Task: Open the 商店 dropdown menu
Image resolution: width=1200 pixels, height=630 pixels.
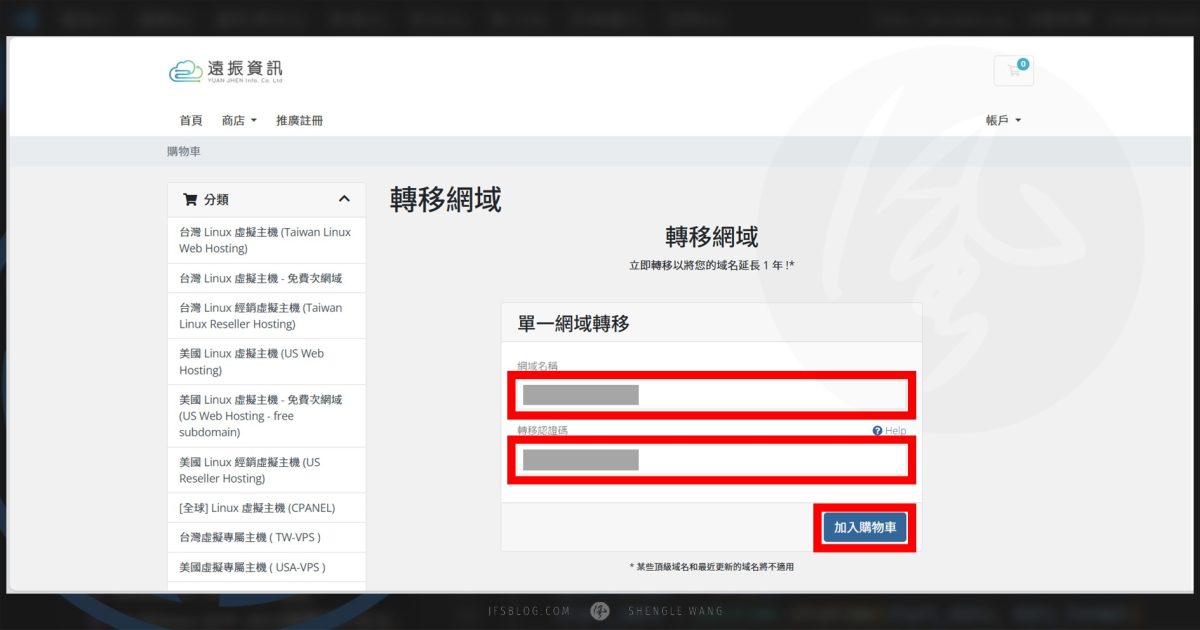Action: click(237, 120)
